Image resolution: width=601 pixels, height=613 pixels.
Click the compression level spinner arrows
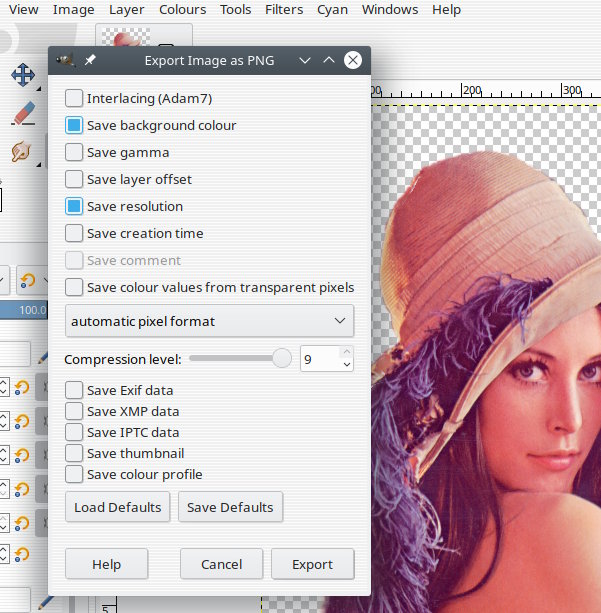pos(346,358)
